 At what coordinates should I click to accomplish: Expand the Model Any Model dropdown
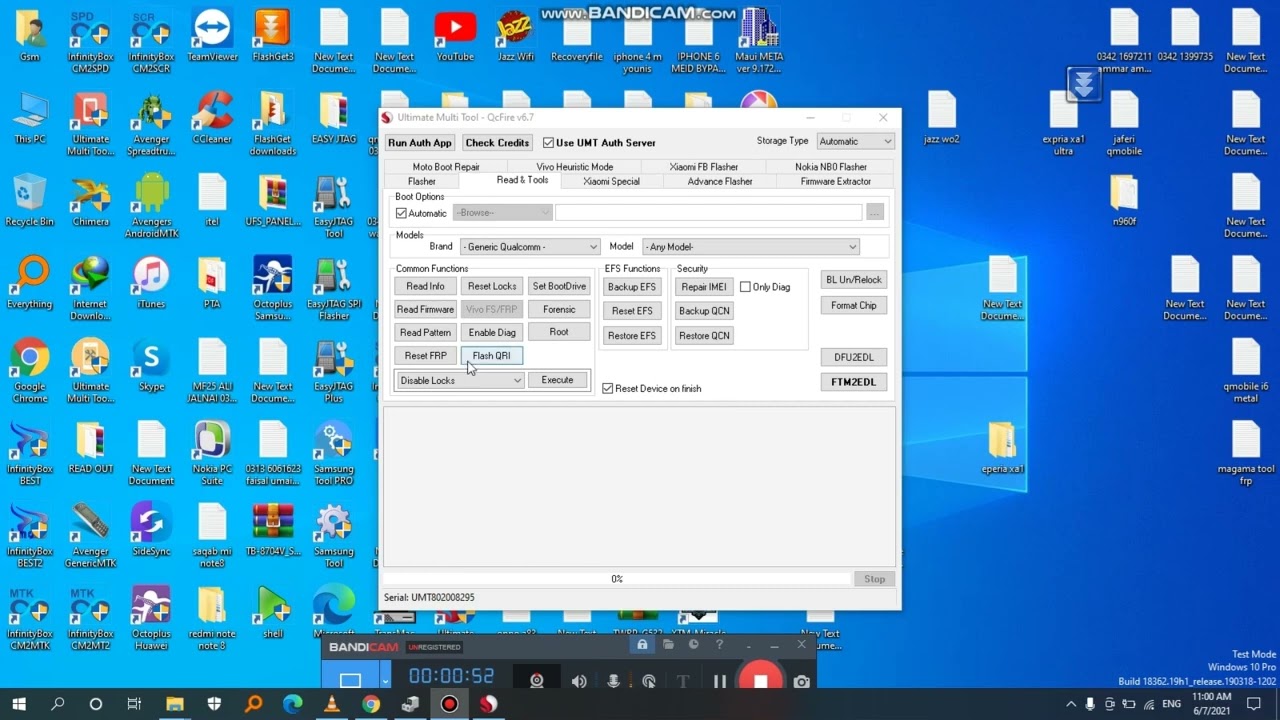point(751,246)
